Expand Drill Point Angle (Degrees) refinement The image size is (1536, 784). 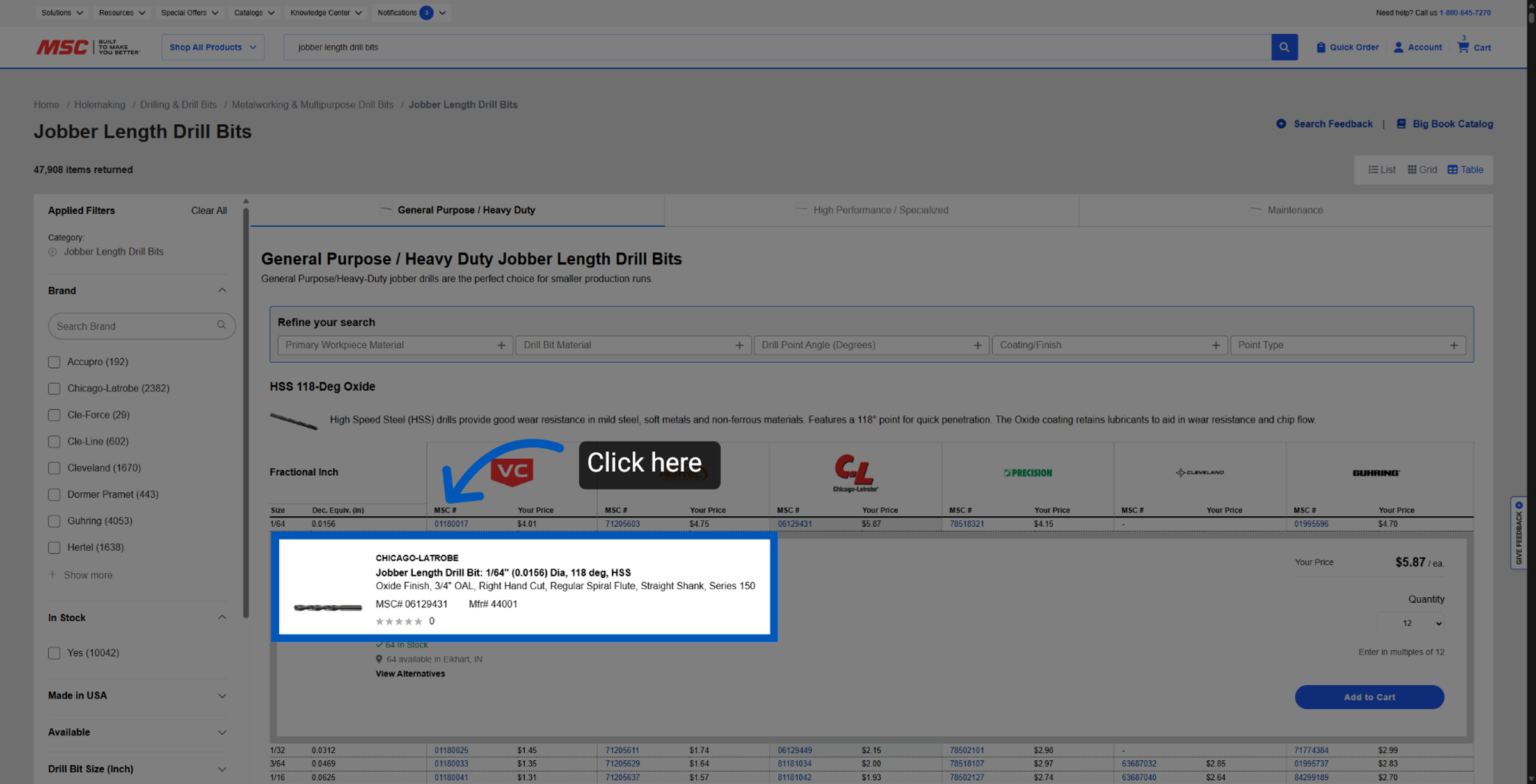coord(872,345)
